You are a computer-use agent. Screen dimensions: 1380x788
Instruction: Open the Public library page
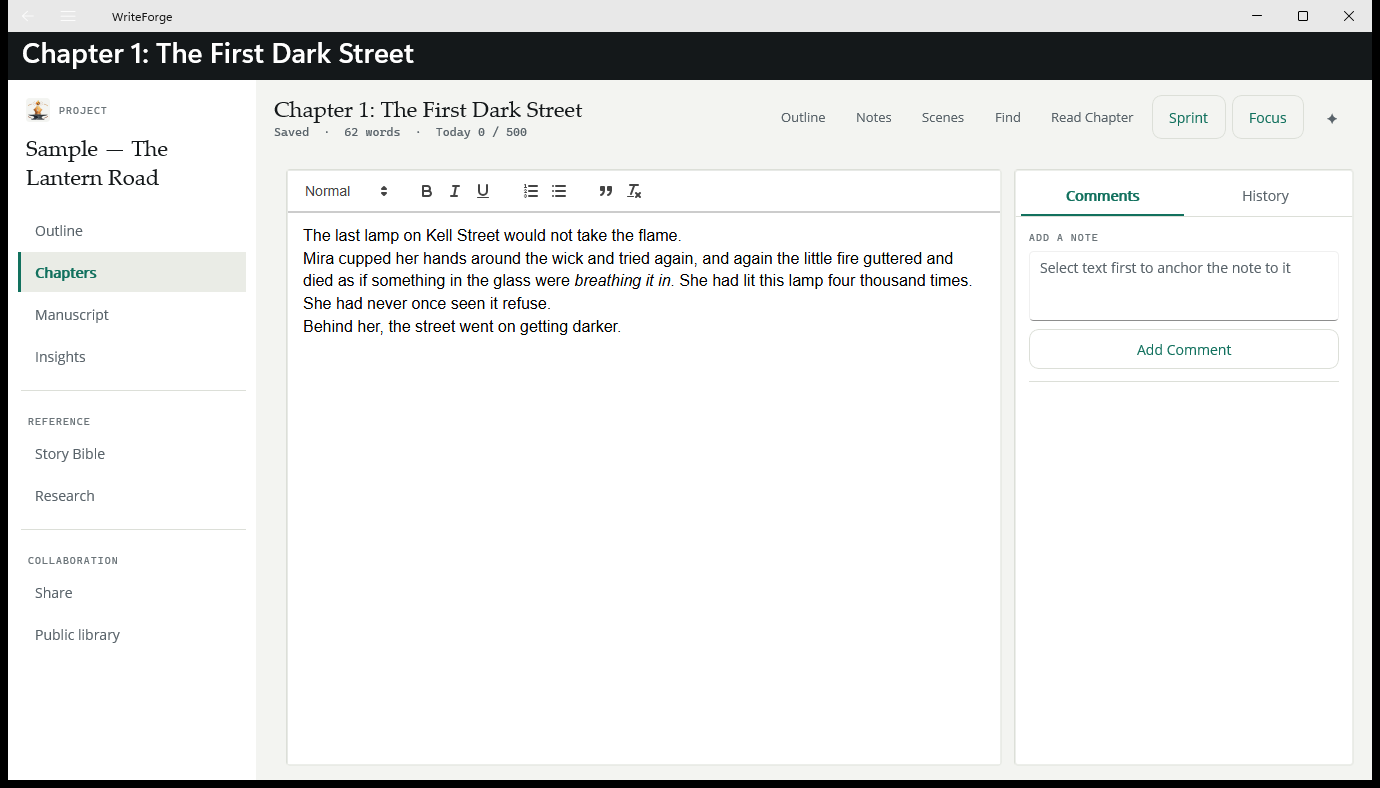(132, 635)
